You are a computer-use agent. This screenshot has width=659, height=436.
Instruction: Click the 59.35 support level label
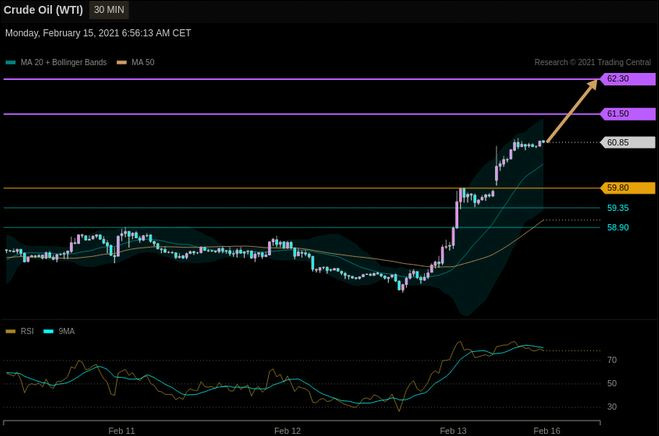click(x=618, y=208)
